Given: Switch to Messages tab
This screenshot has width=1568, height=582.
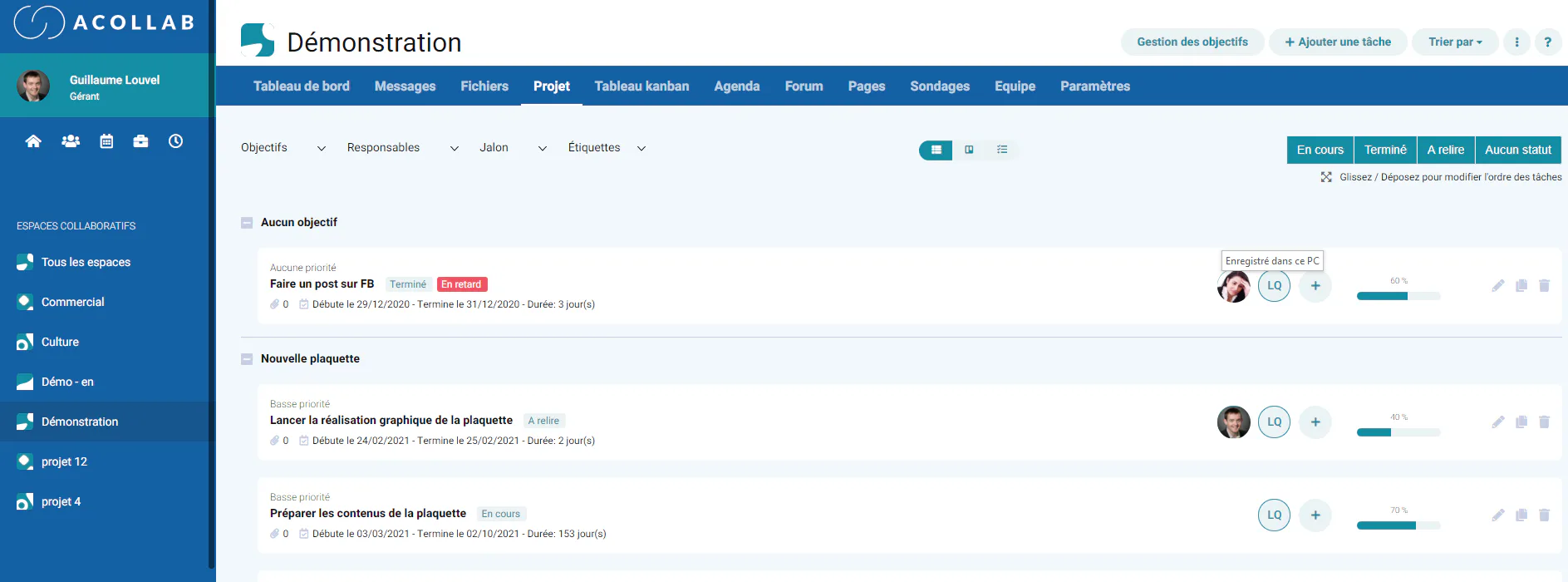Looking at the screenshot, I should (405, 86).
